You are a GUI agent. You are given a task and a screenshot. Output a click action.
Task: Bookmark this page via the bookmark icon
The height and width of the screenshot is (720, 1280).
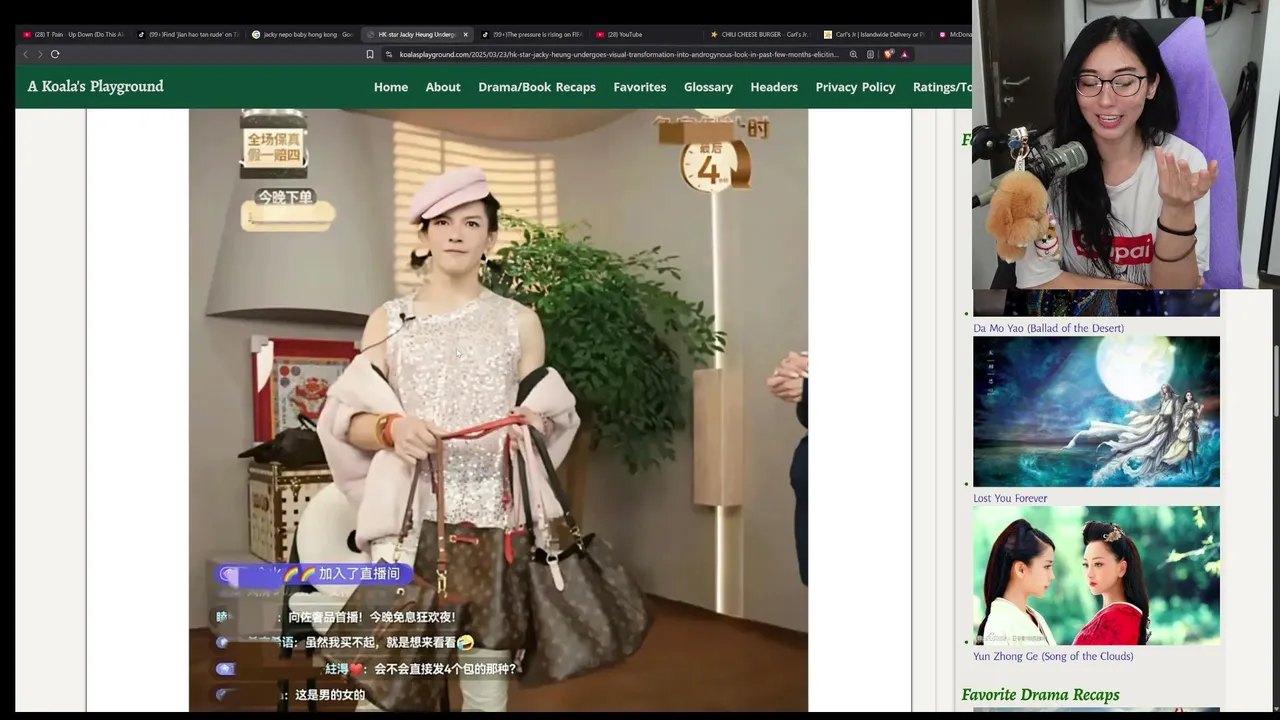370,54
